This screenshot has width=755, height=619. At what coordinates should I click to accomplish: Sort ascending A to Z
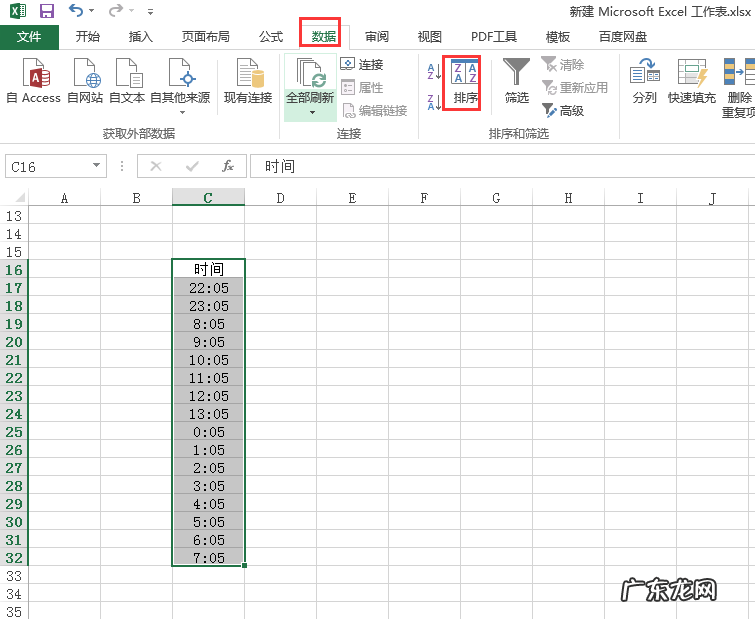(434, 72)
